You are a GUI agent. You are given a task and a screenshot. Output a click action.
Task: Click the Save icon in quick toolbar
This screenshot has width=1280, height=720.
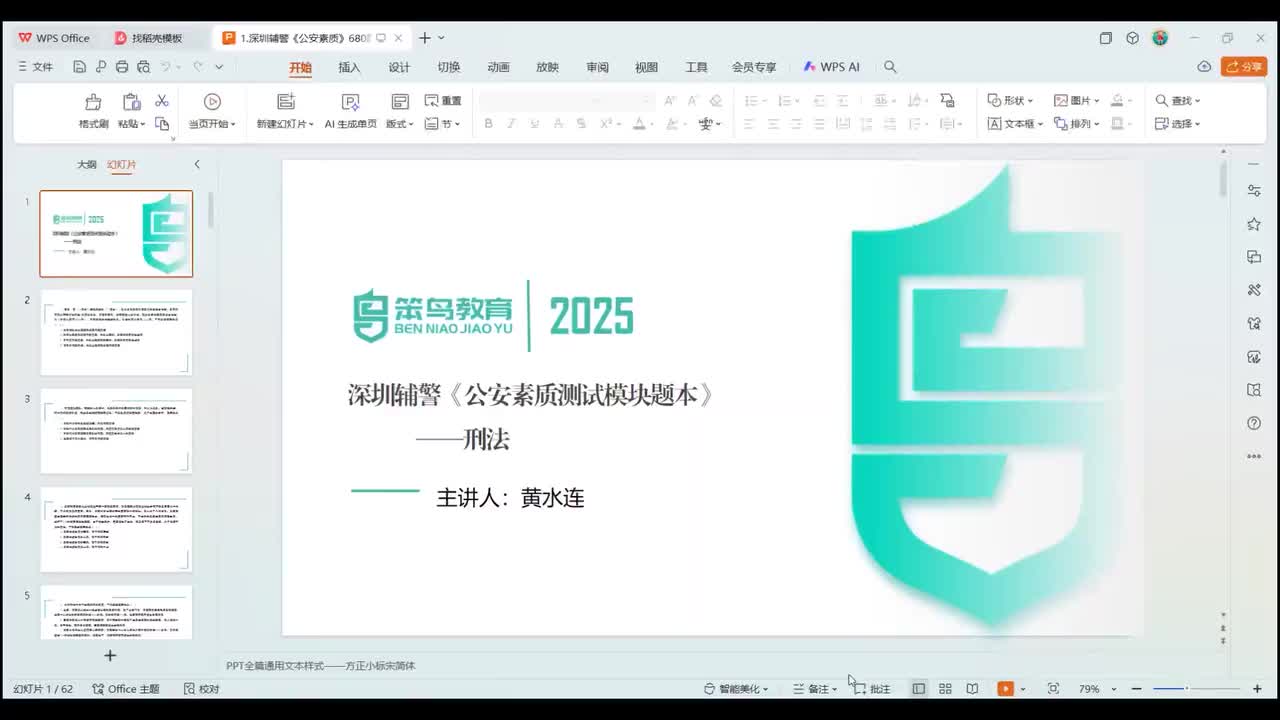[80, 67]
